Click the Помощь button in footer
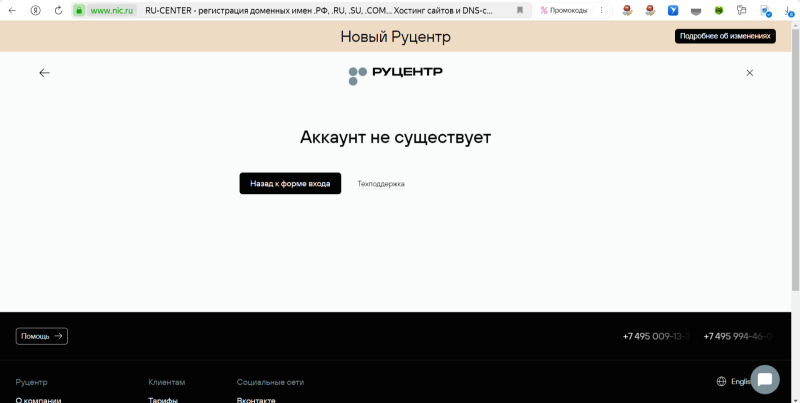The width and height of the screenshot is (800, 403). click(x=42, y=336)
